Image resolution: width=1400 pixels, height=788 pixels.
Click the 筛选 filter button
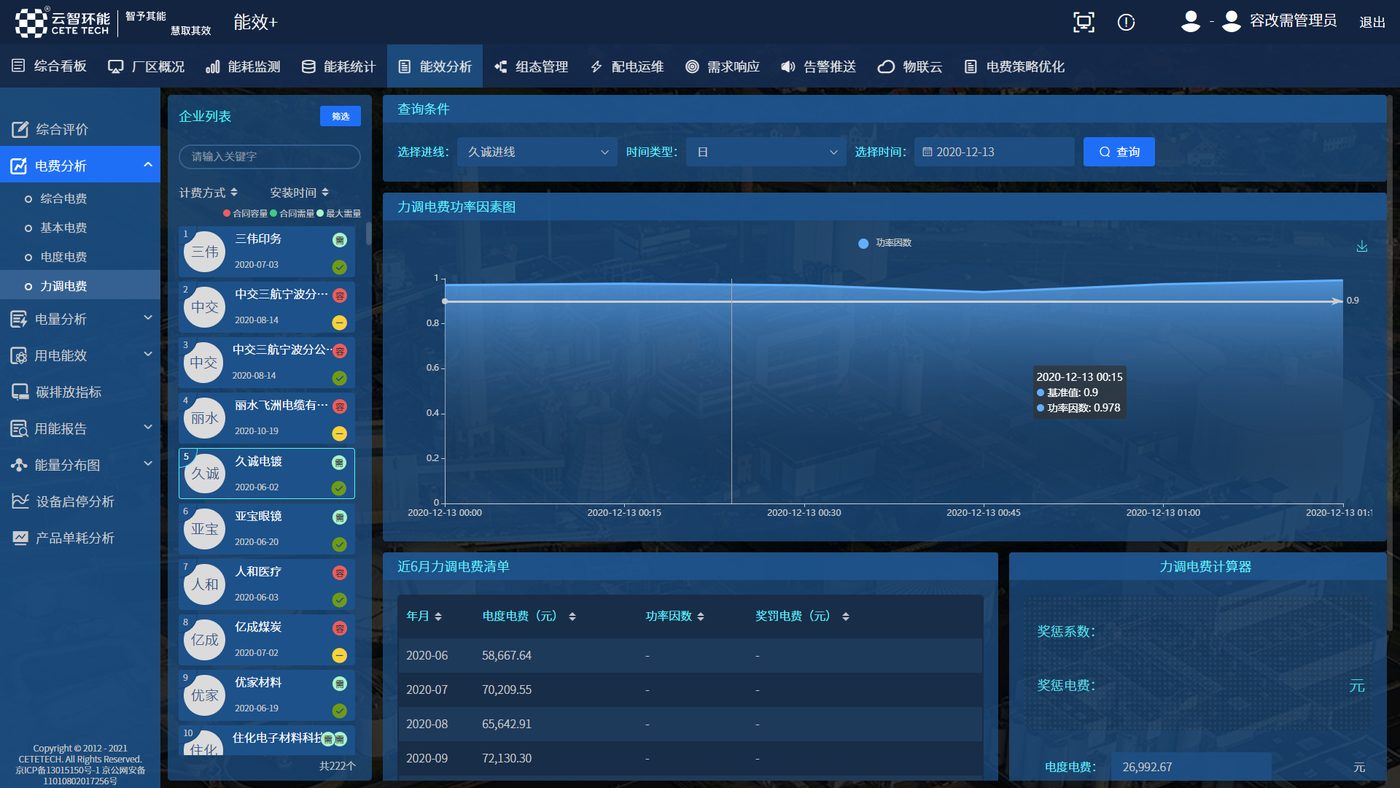click(340, 116)
